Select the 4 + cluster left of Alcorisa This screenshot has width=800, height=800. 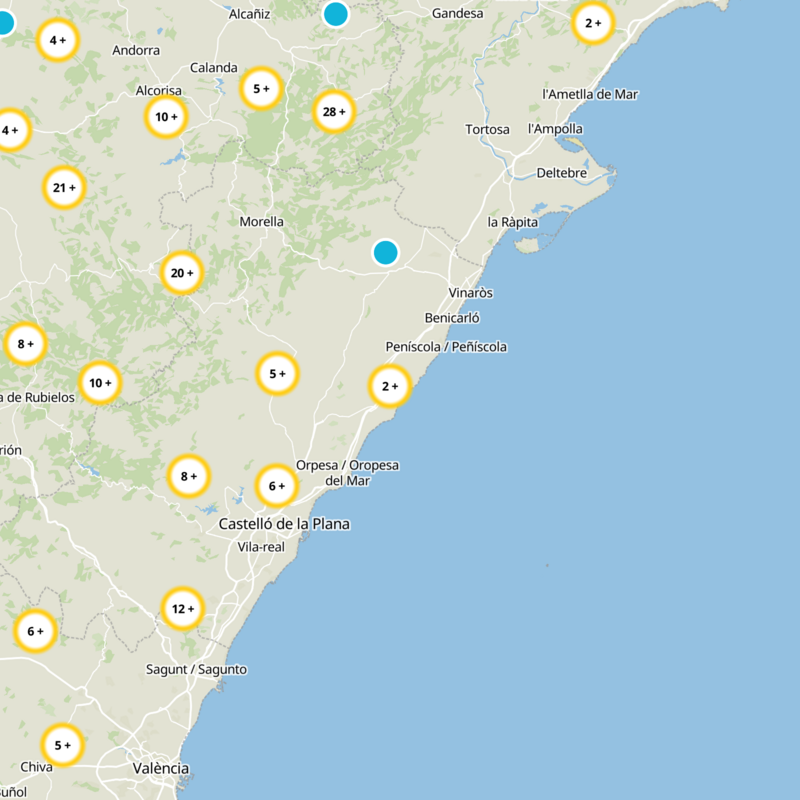[x=10, y=130]
